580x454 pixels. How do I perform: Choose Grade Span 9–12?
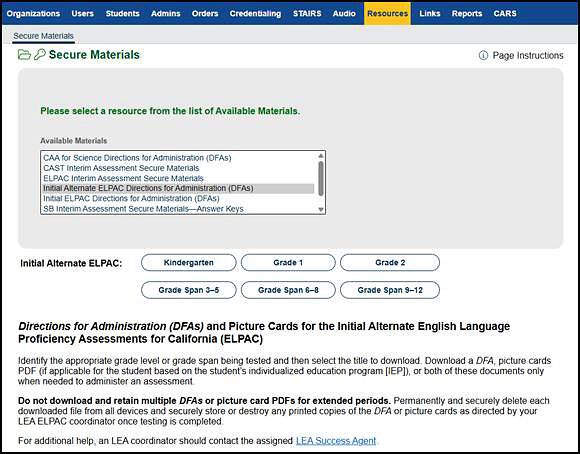390,290
